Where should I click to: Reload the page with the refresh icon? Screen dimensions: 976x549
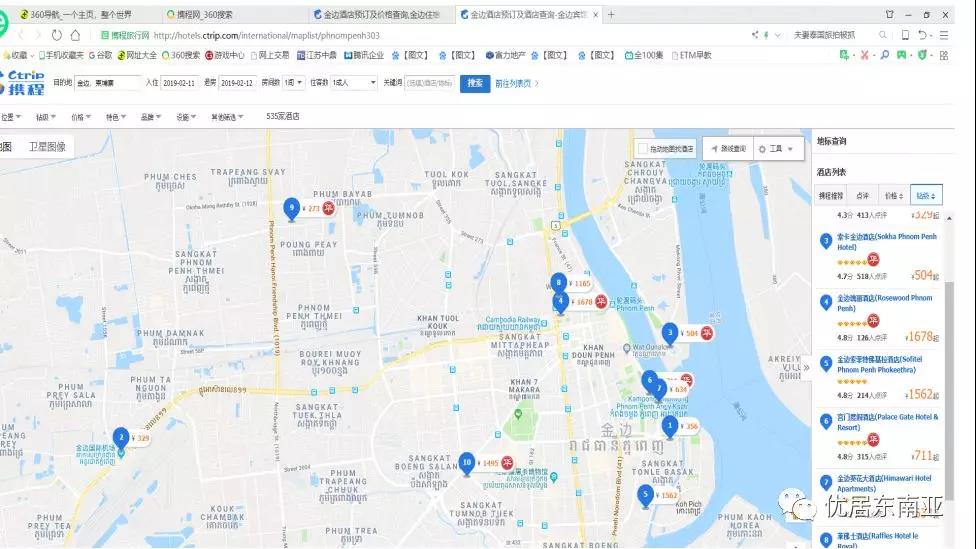click(57, 35)
